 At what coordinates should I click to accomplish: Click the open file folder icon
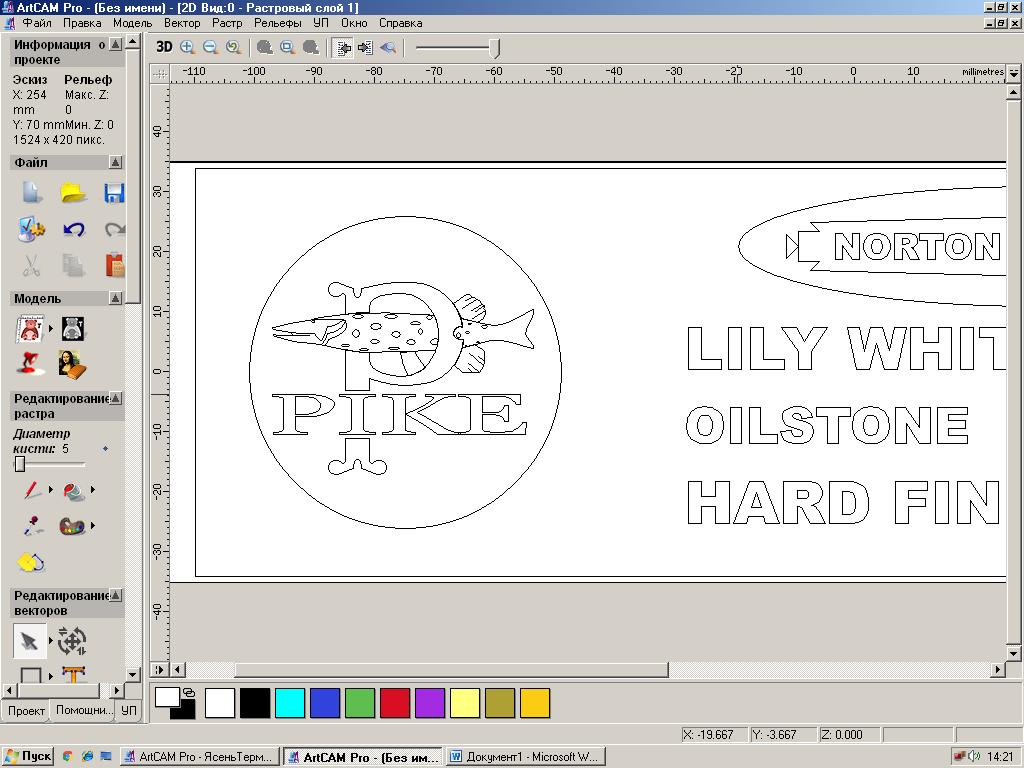[72, 193]
